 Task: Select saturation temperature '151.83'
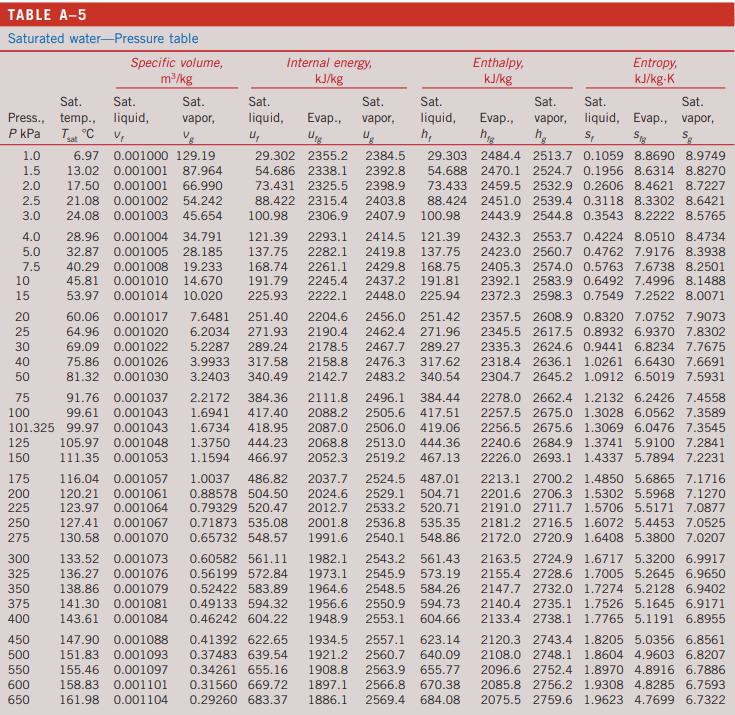(x=79, y=655)
